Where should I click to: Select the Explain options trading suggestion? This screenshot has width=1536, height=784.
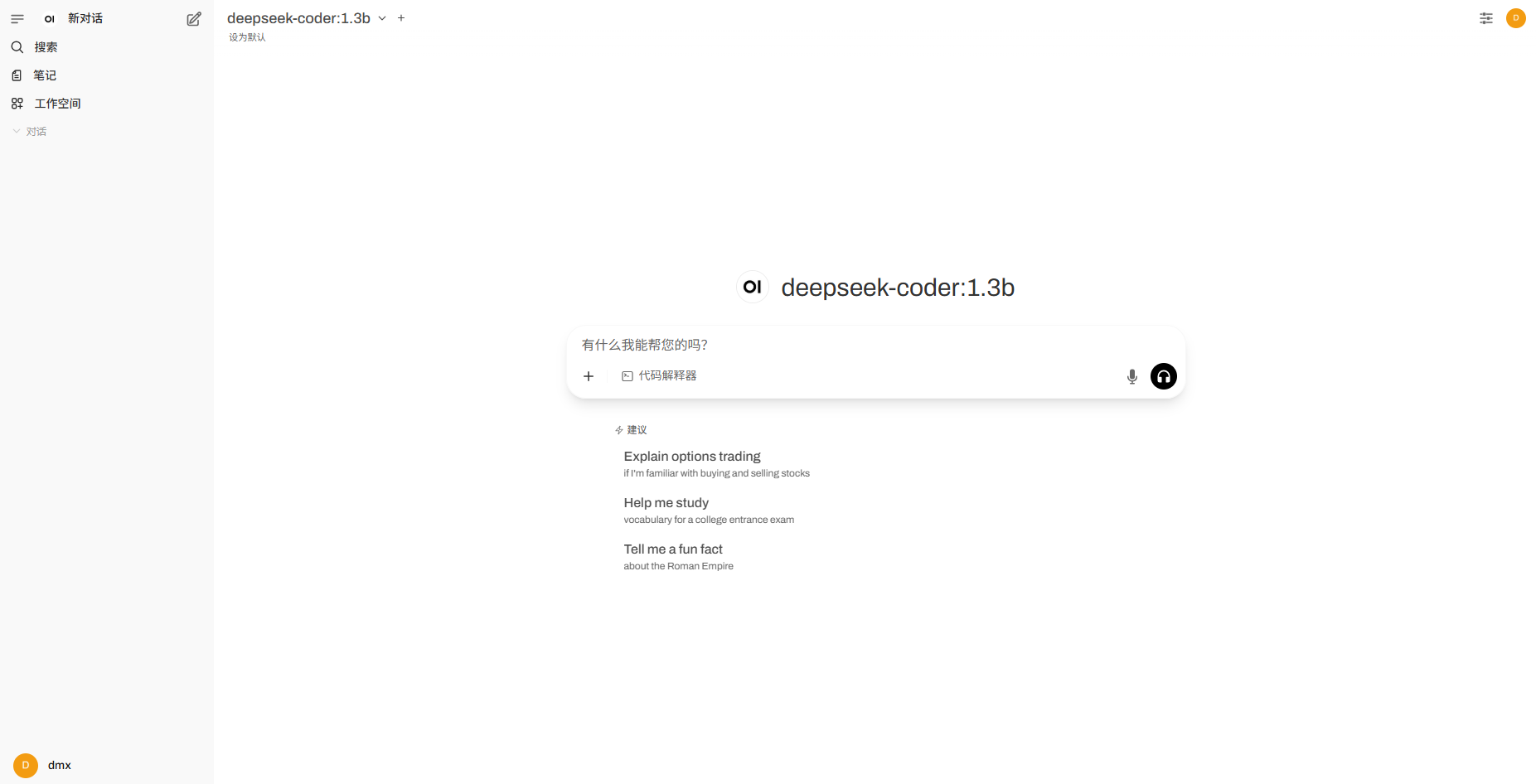[x=716, y=464]
